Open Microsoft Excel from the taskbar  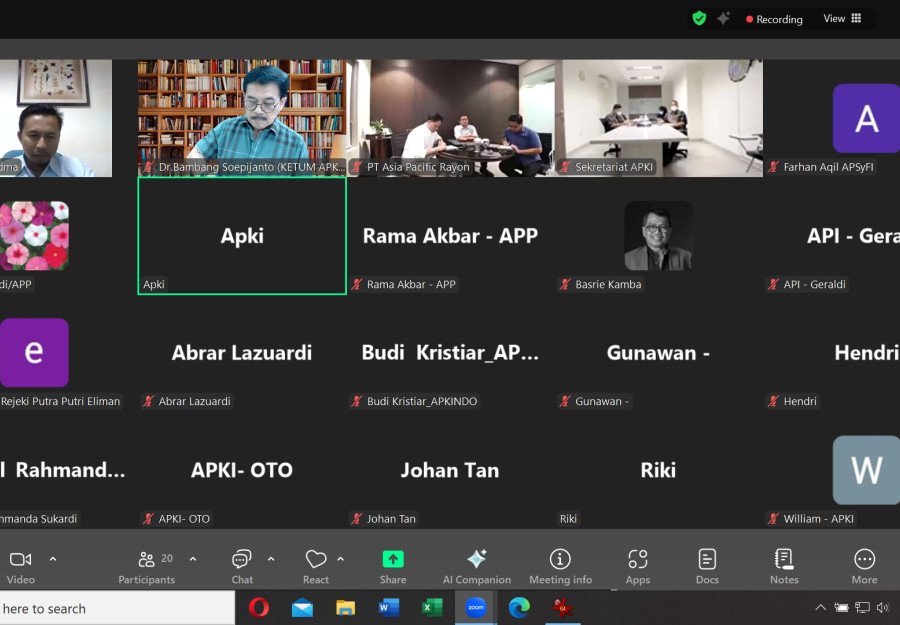click(432, 608)
